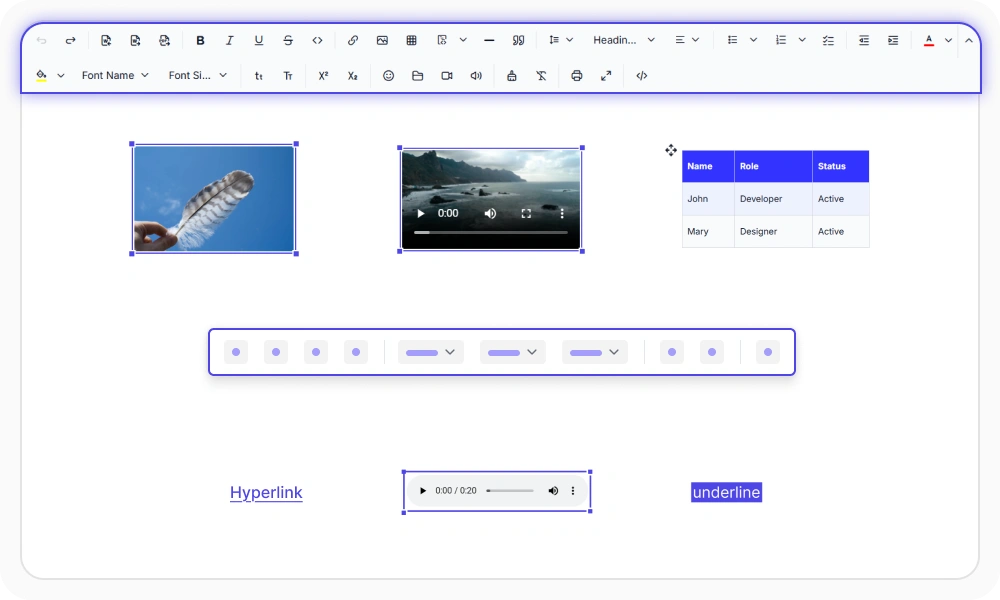The image size is (1000, 600).
Task: Click the Developer cell in John's row
Action: coord(773,199)
